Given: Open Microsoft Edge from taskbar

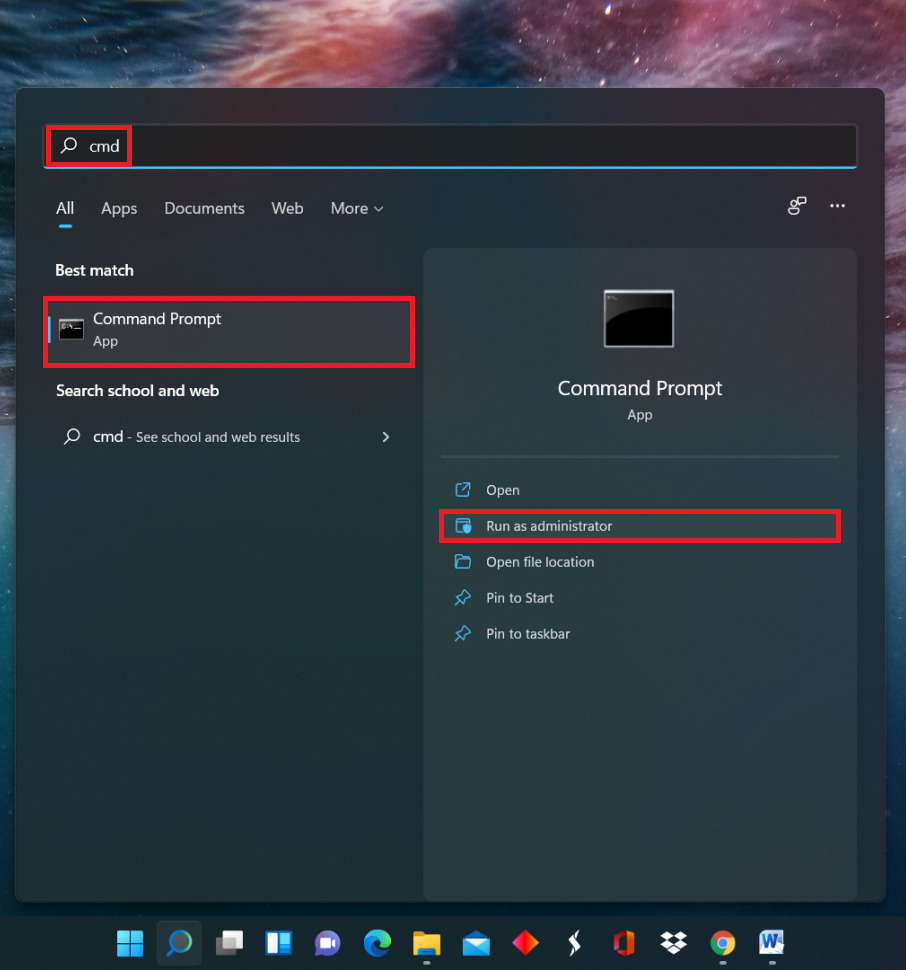Looking at the screenshot, I should pyautogui.click(x=377, y=943).
